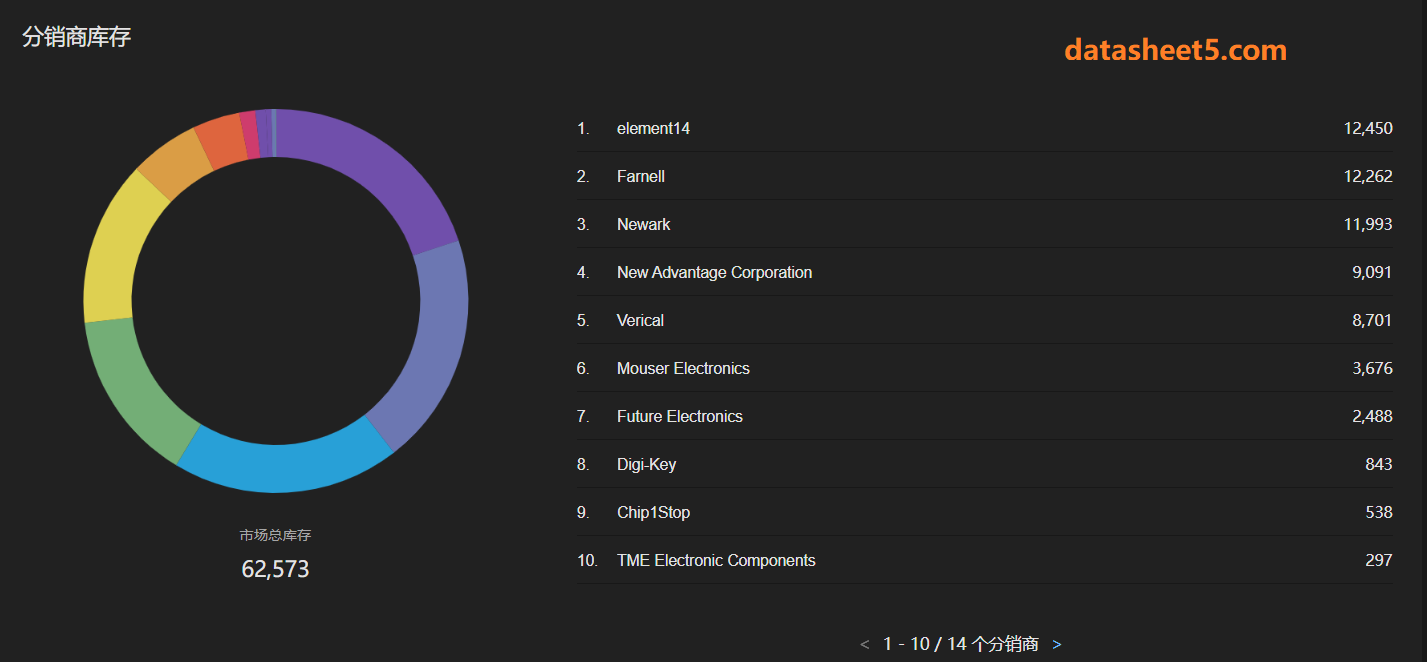Screen dimensions: 1427x662
Task: Click the 62,573 total inventory figure
Action: tap(275, 569)
